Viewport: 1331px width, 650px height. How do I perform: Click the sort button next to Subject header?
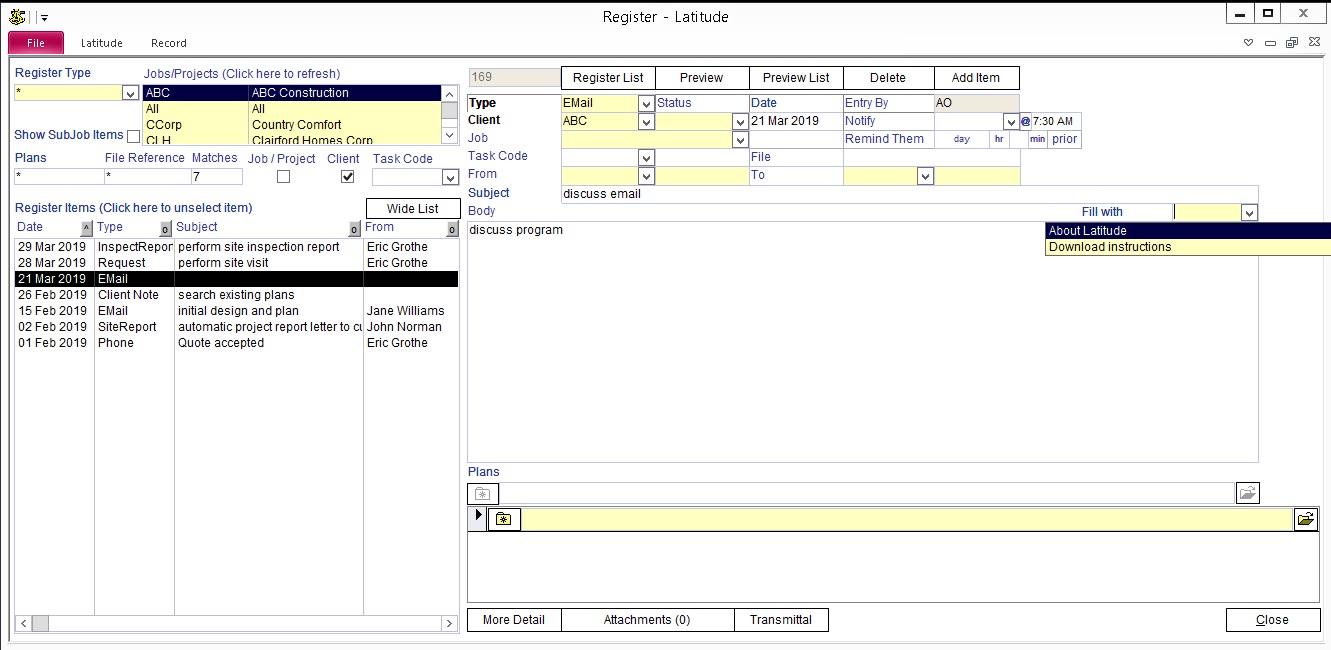tap(354, 229)
